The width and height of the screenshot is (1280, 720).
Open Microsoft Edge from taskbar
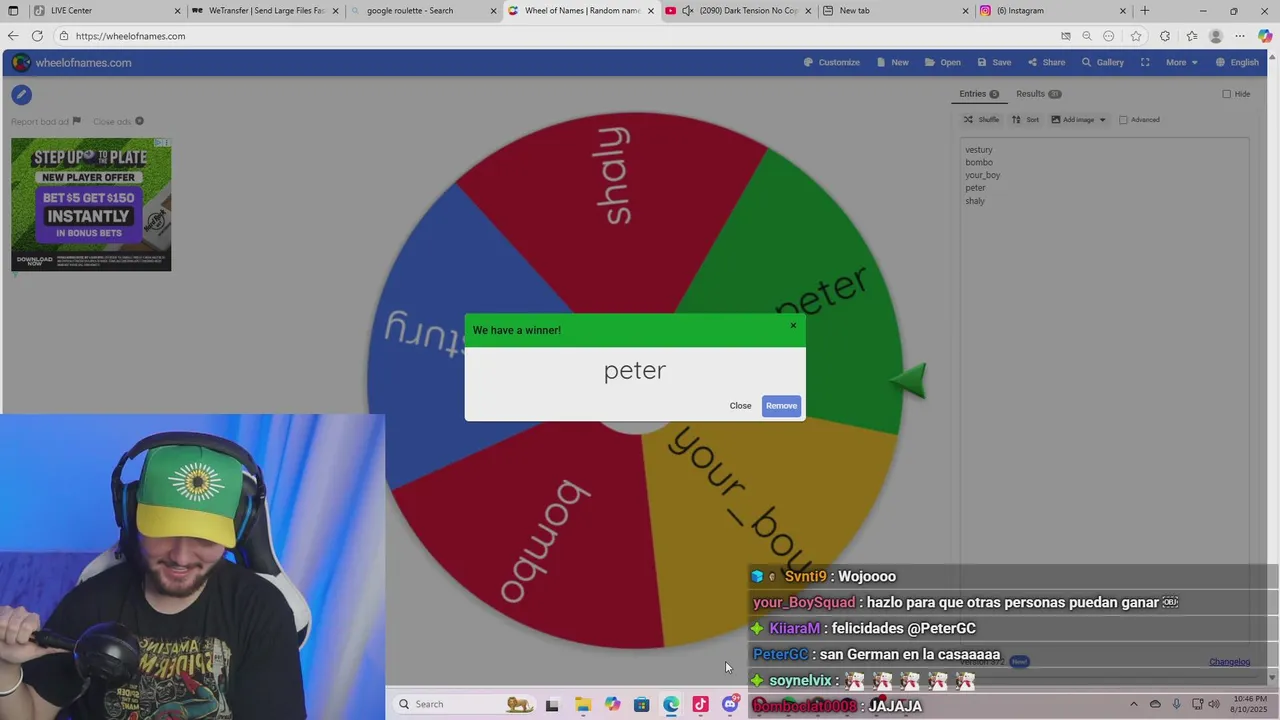[x=671, y=704]
